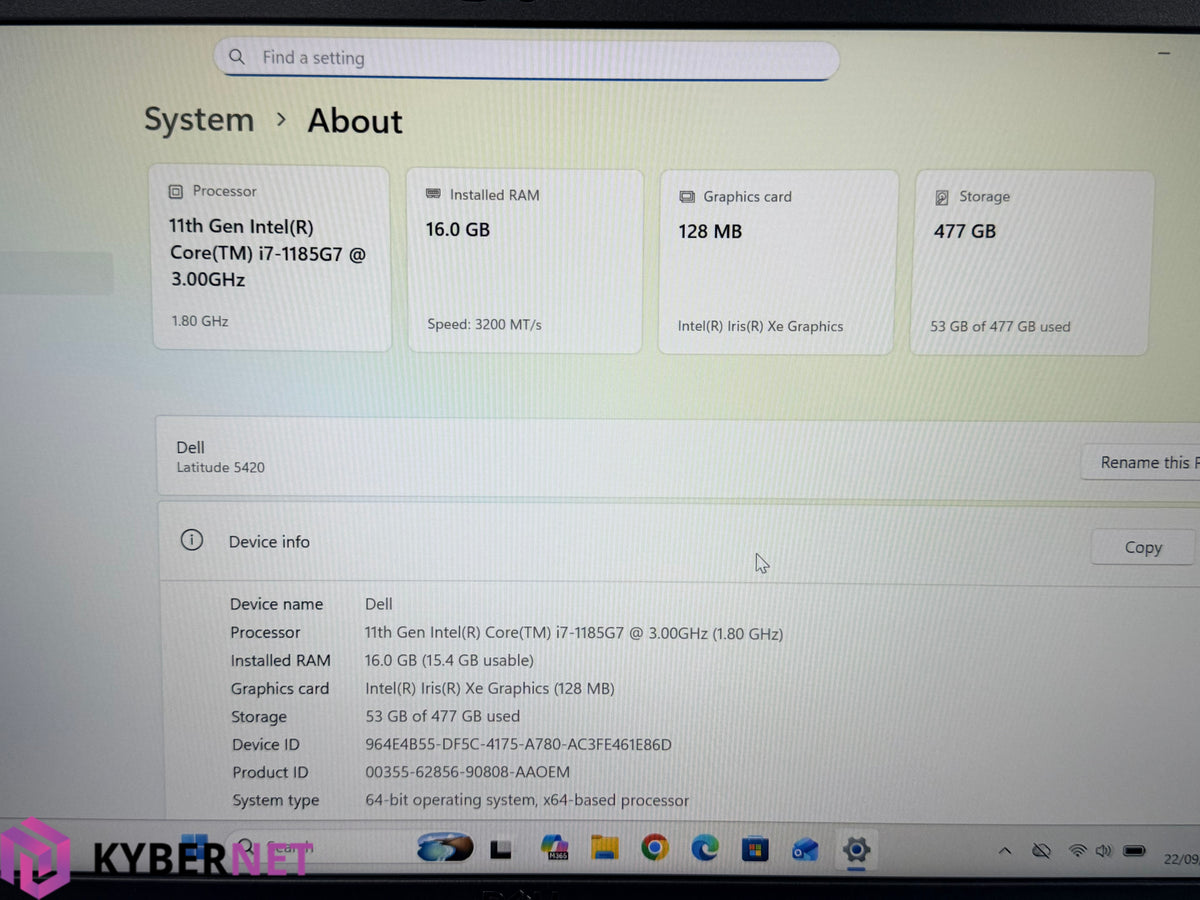
Task: Click '53 GB of 477 GB used' in Storage card
Action: 1000,327
